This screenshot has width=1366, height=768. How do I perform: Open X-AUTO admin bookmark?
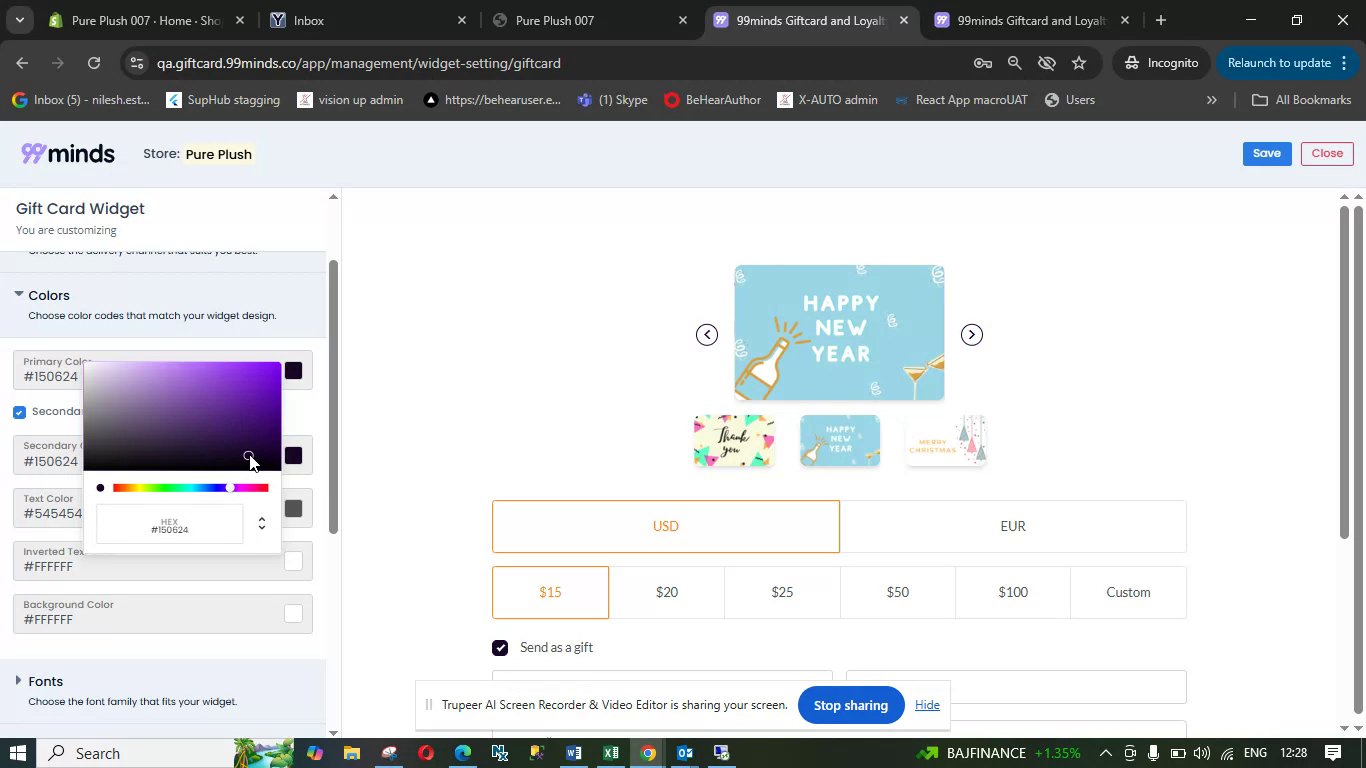tap(827, 100)
